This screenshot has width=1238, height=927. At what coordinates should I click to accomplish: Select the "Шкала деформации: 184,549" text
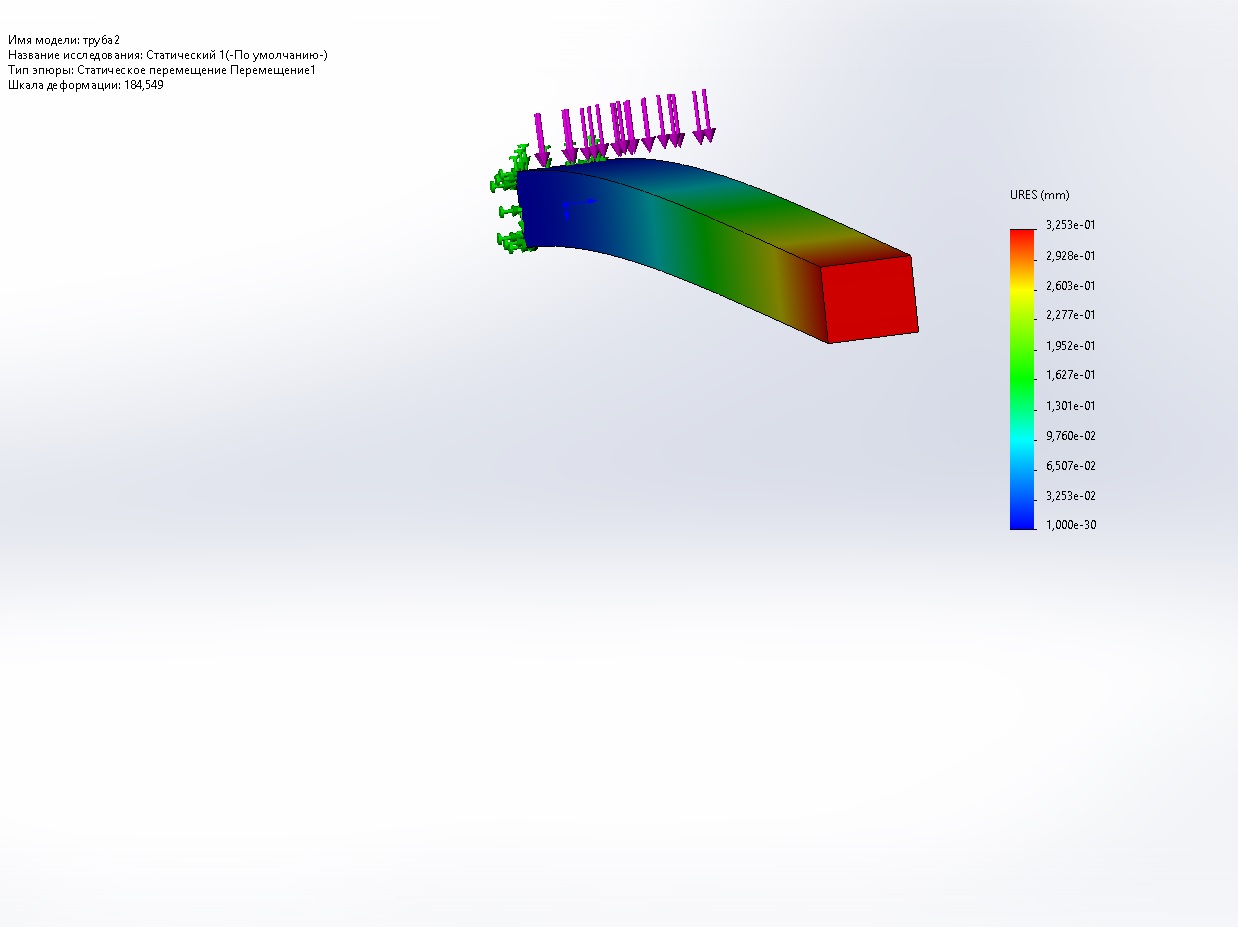coord(86,85)
